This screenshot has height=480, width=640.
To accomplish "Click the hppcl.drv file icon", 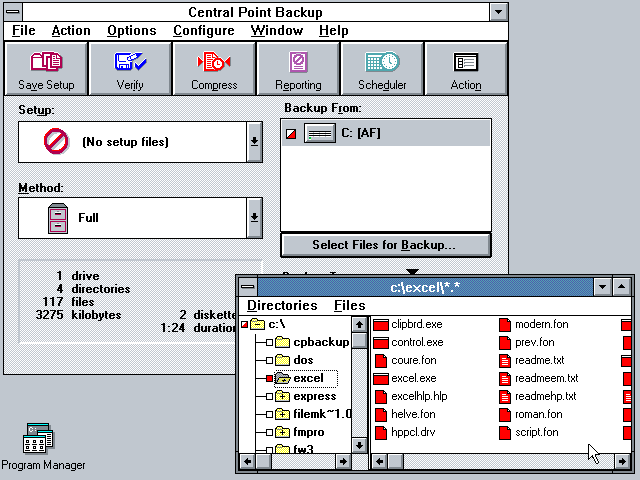I will coord(381,432).
